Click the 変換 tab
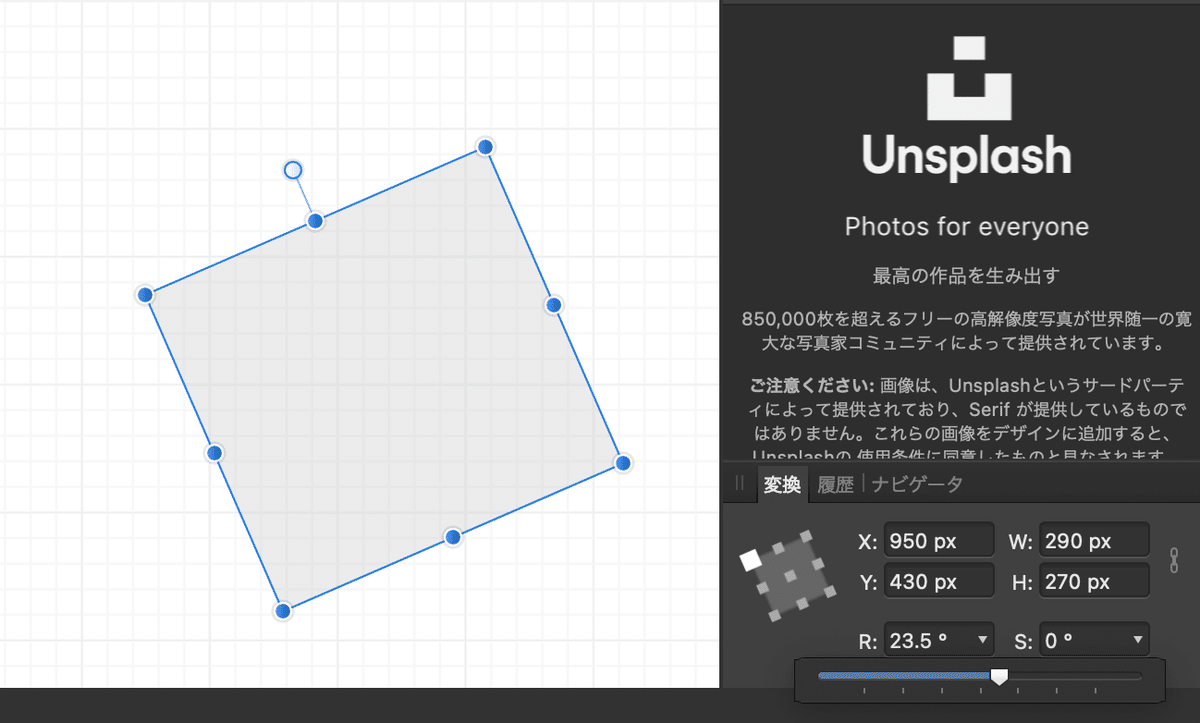This screenshot has height=723, width=1200. (782, 485)
